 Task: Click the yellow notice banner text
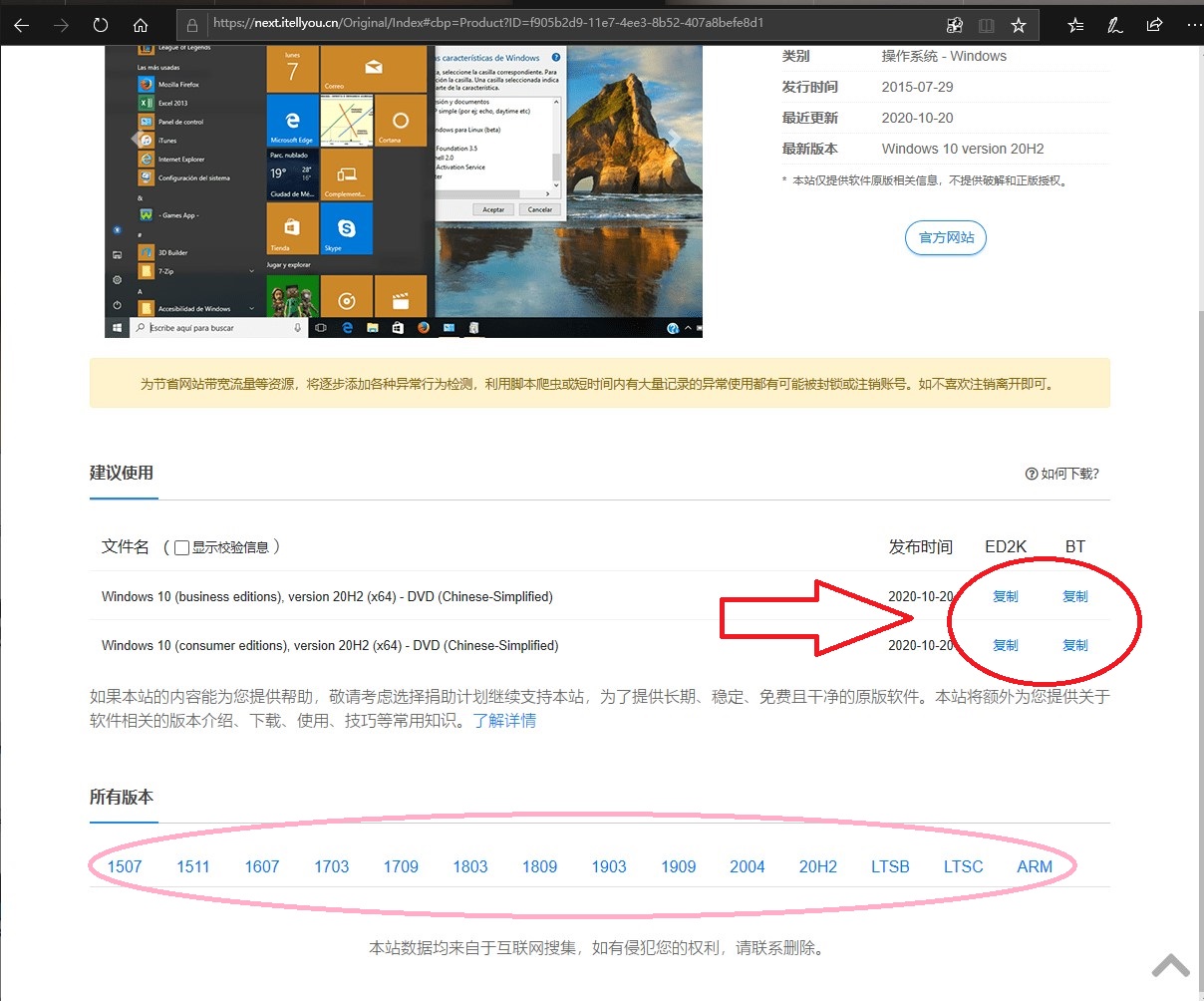[598, 384]
